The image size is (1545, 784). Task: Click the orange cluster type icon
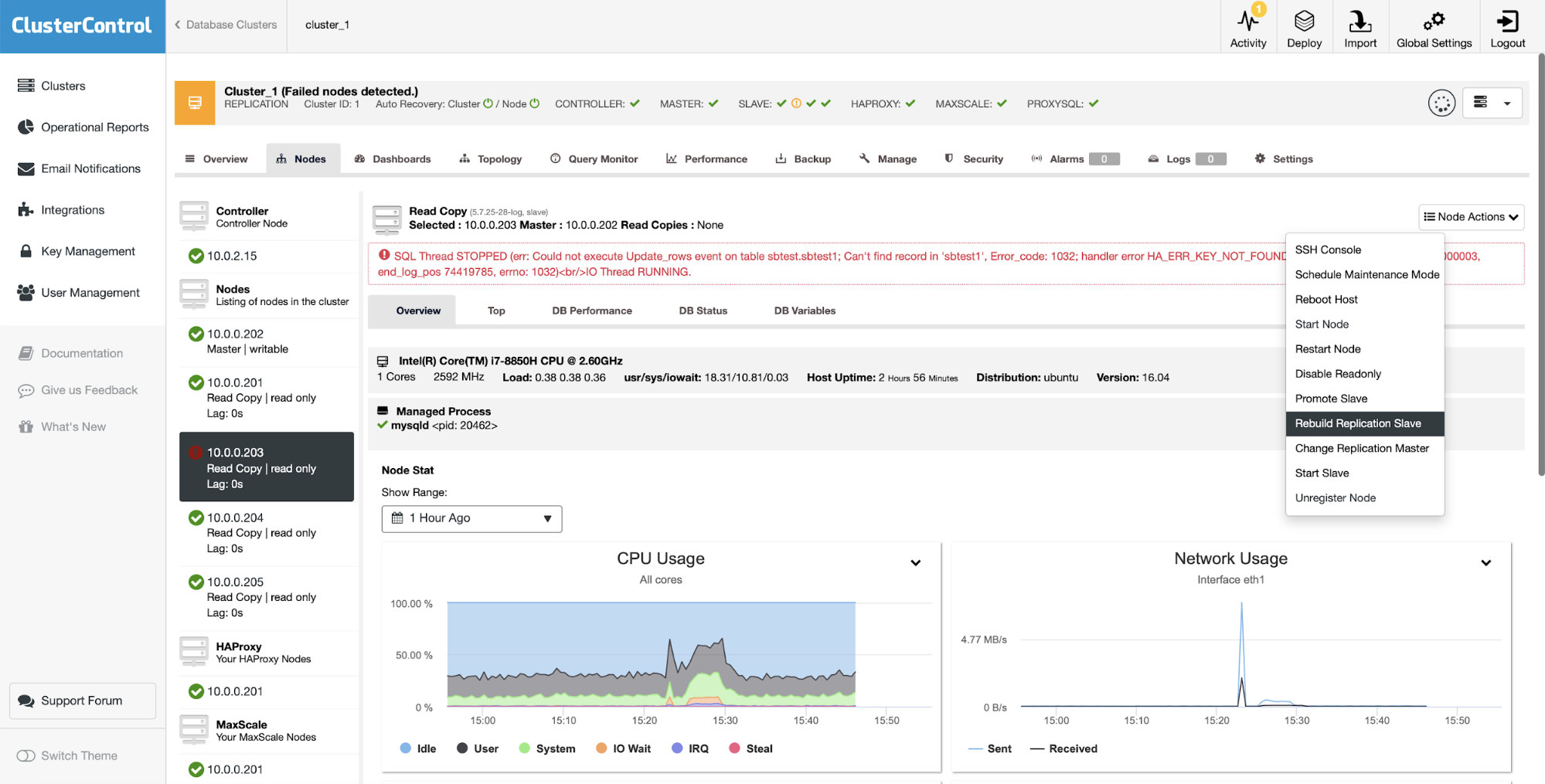(195, 103)
